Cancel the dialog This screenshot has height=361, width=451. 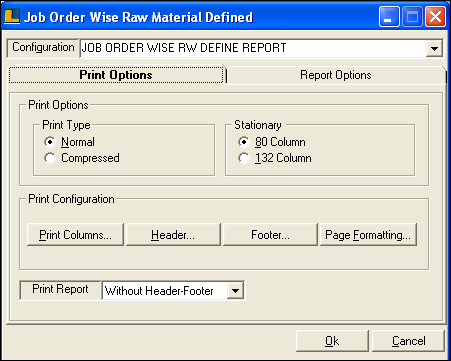click(x=409, y=341)
